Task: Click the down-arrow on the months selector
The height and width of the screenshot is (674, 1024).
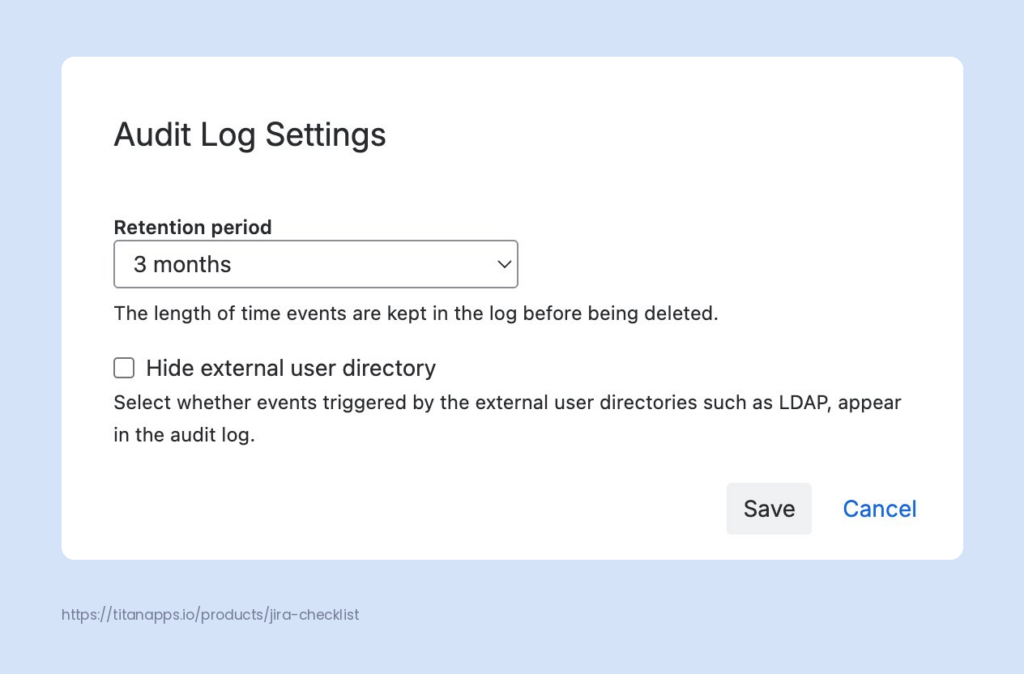Action: [503, 263]
